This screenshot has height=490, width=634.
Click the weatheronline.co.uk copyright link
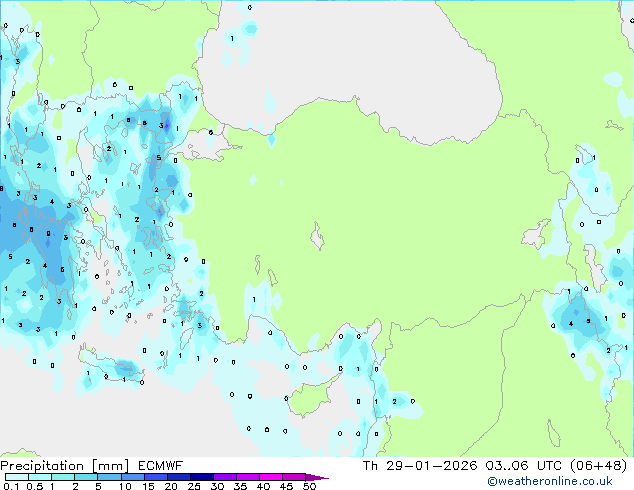point(549,481)
